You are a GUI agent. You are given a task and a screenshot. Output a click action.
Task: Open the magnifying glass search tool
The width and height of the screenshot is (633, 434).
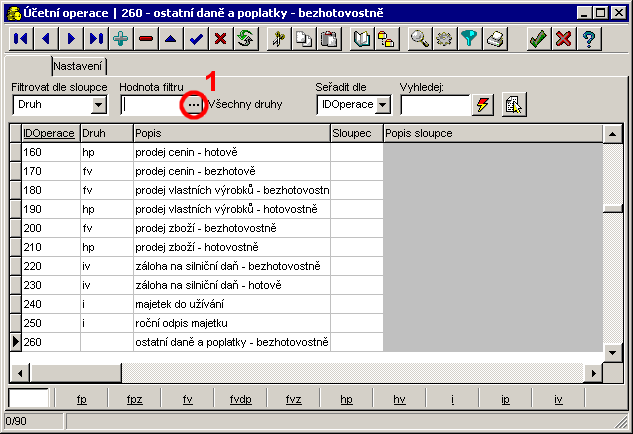coord(420,38)
